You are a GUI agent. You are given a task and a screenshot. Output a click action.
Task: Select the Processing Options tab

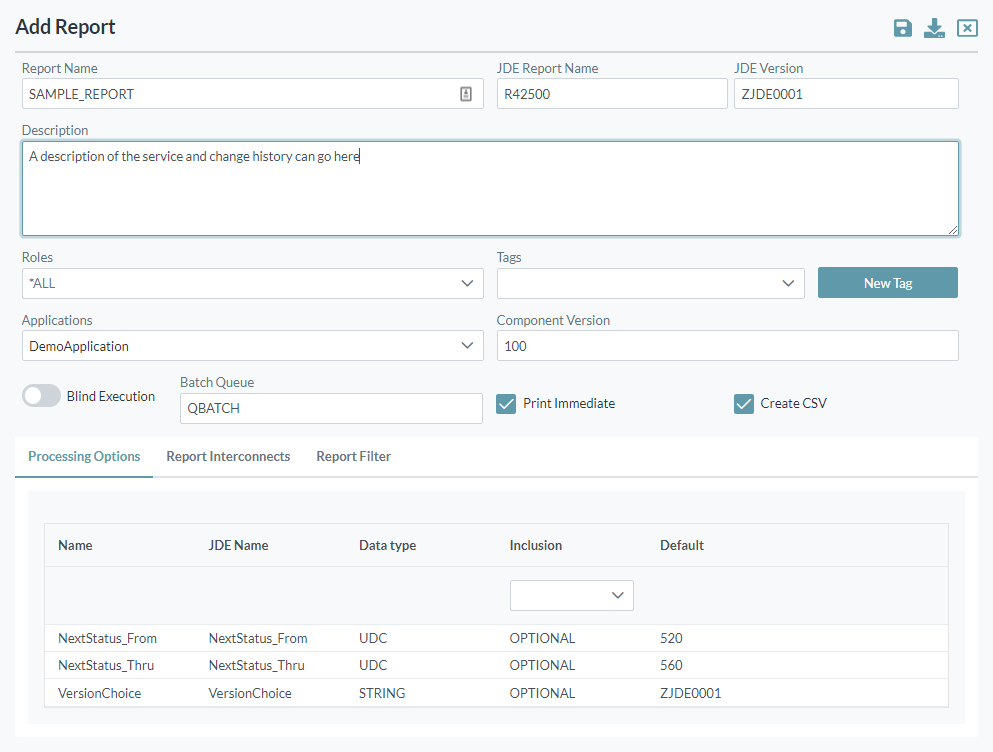[x=84, y=457]
